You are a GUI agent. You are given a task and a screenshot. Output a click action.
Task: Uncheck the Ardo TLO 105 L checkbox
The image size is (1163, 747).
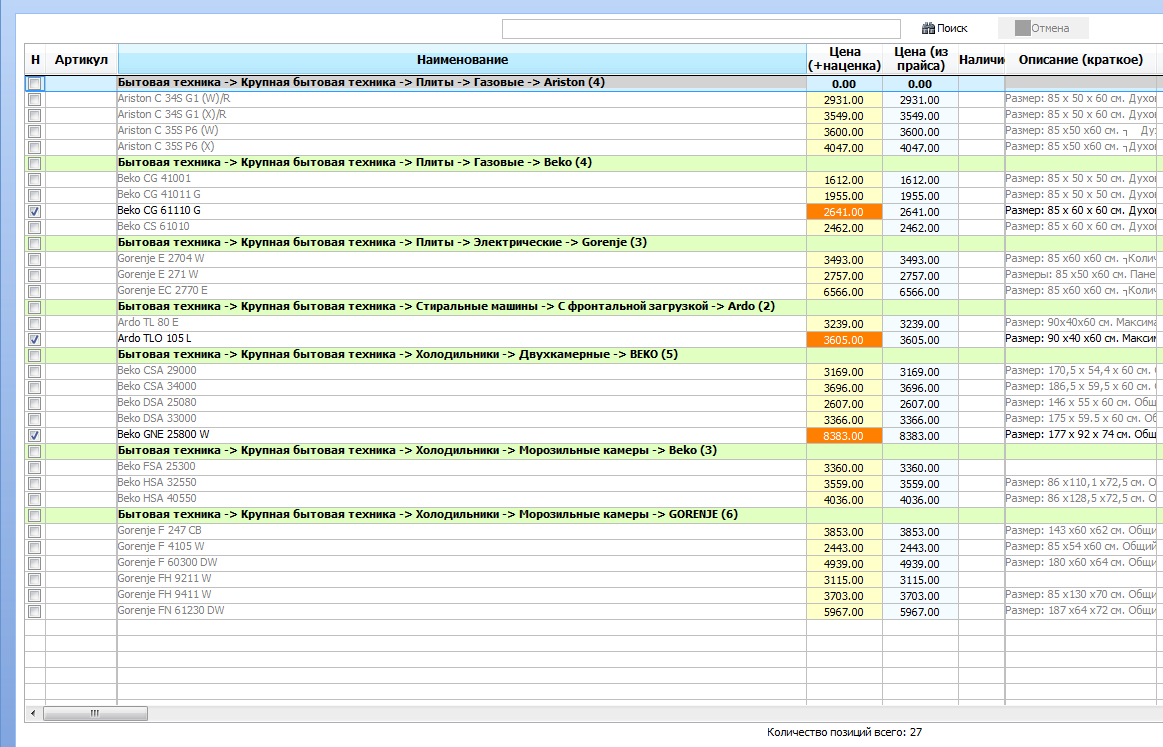[35, 340]
